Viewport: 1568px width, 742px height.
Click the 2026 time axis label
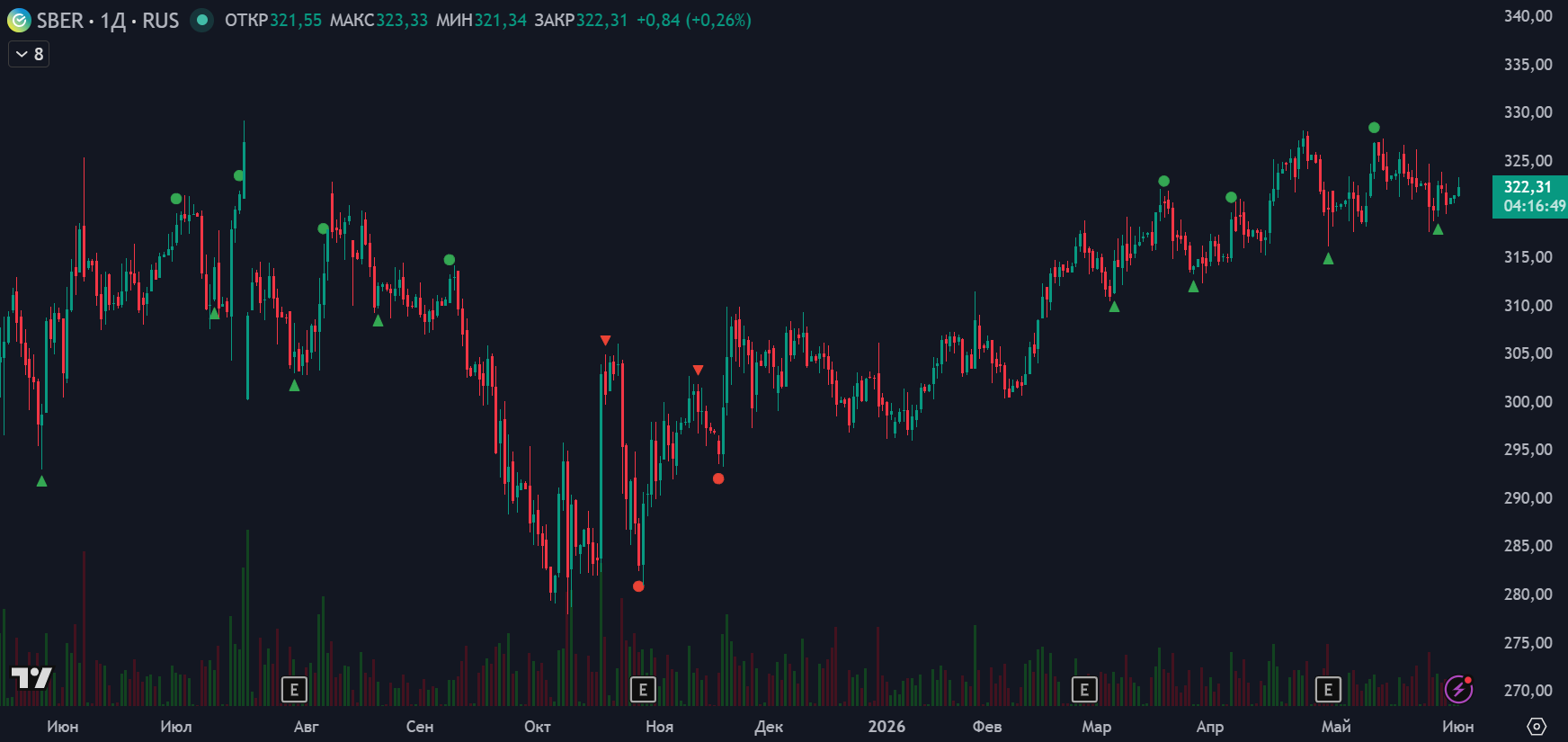[x=886, y=727]
